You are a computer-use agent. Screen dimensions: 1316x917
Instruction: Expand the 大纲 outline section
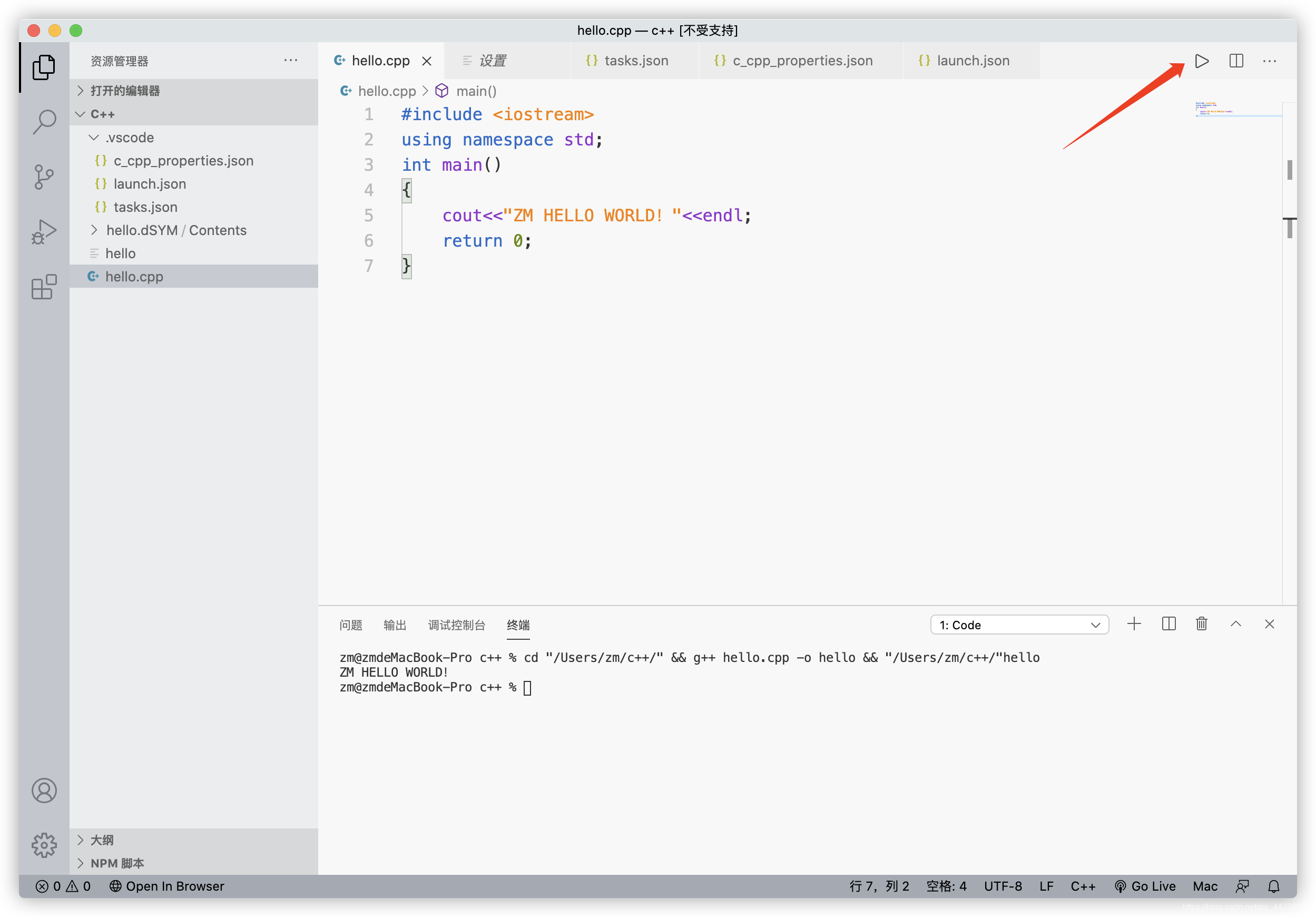194,840
